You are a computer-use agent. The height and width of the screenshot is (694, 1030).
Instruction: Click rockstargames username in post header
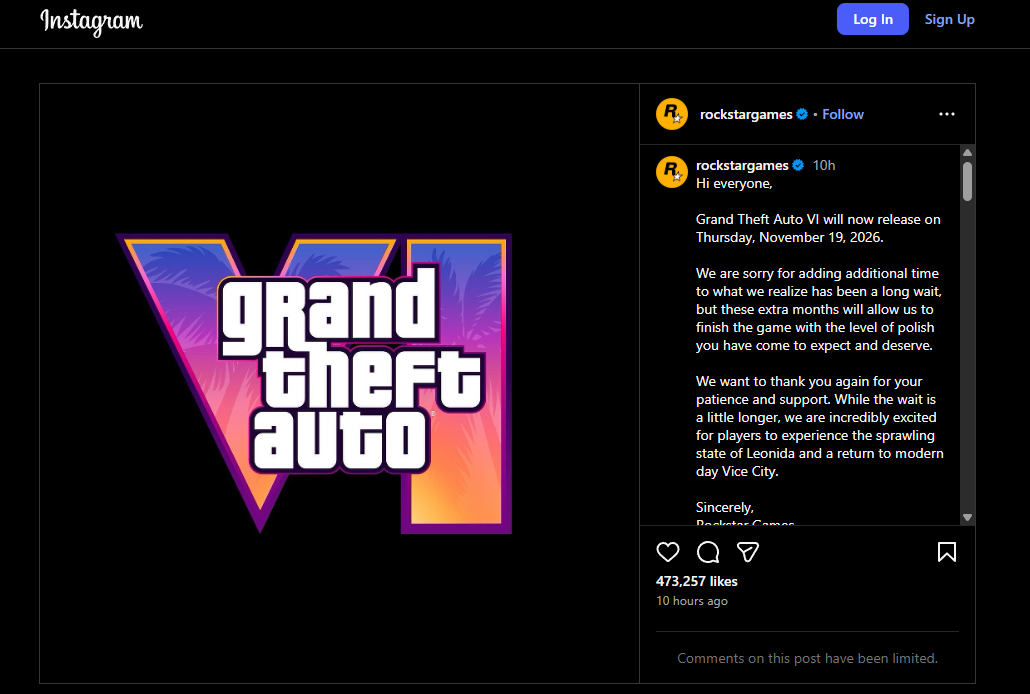point(746,114)
